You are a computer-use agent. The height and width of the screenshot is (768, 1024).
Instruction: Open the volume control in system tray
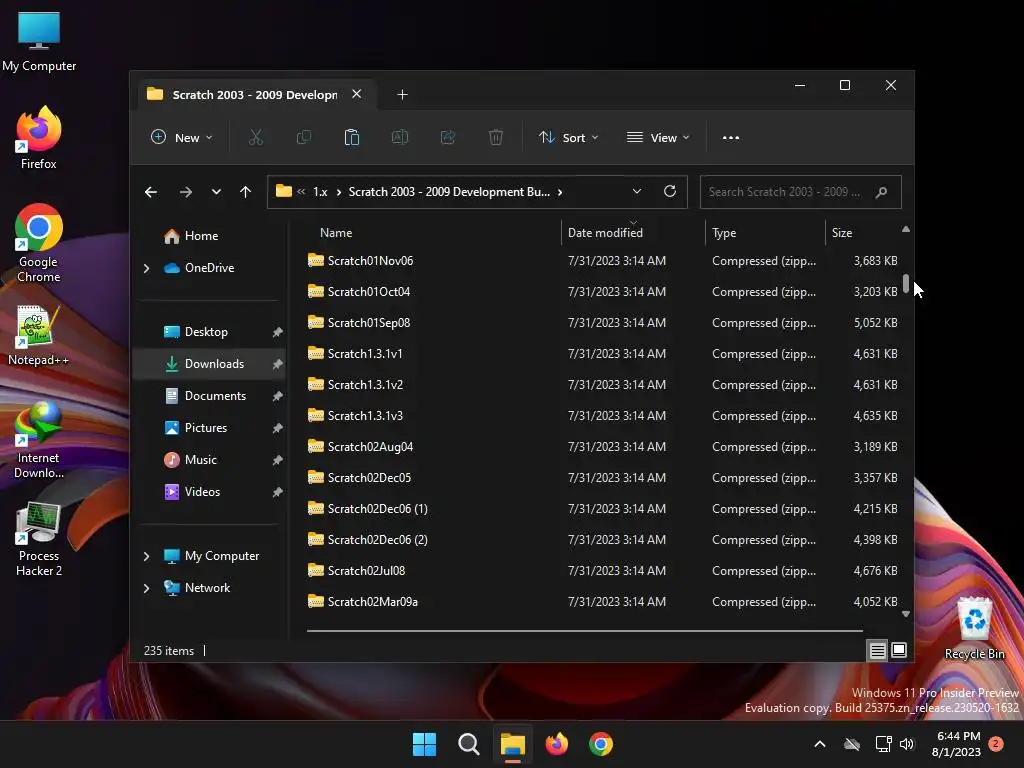coord(906,744)
